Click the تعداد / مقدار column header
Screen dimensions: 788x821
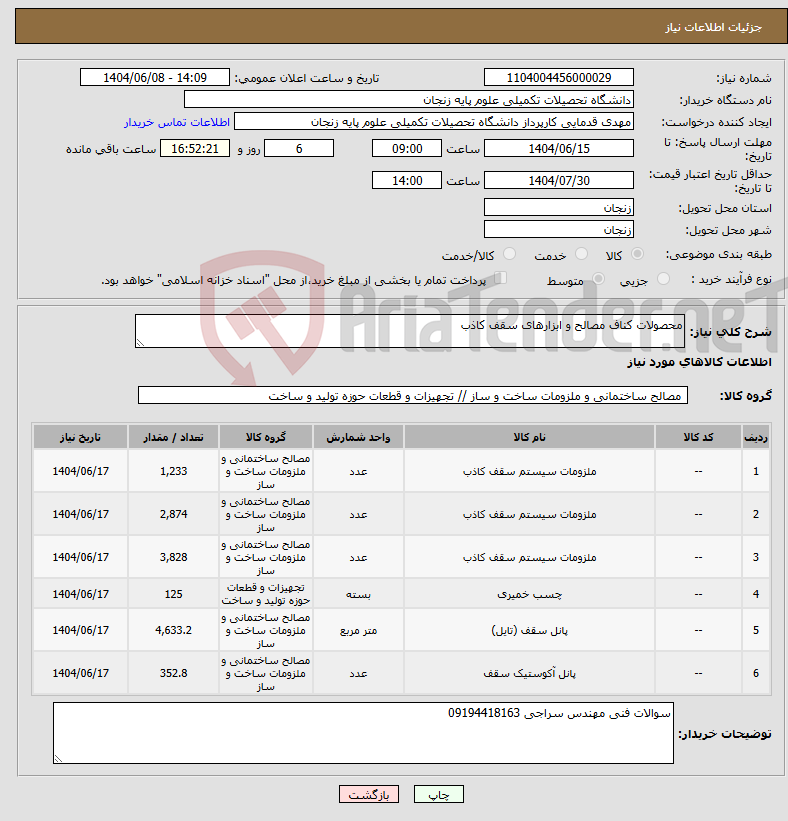(x=173, y=437)
